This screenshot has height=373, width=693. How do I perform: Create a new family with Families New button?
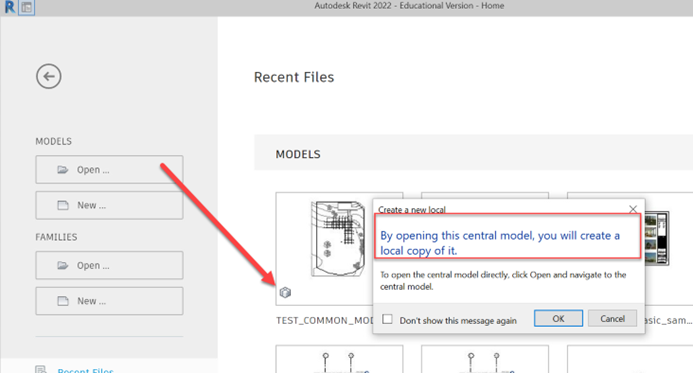(109, 301)
